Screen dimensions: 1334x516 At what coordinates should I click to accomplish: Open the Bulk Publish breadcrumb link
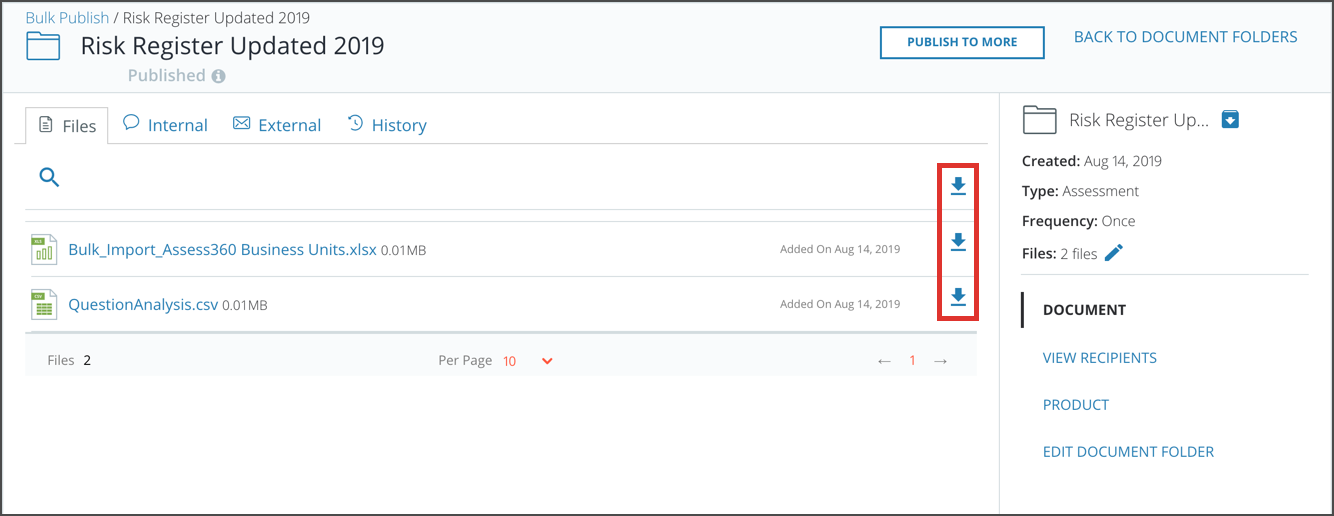click(x=67, y=18)
